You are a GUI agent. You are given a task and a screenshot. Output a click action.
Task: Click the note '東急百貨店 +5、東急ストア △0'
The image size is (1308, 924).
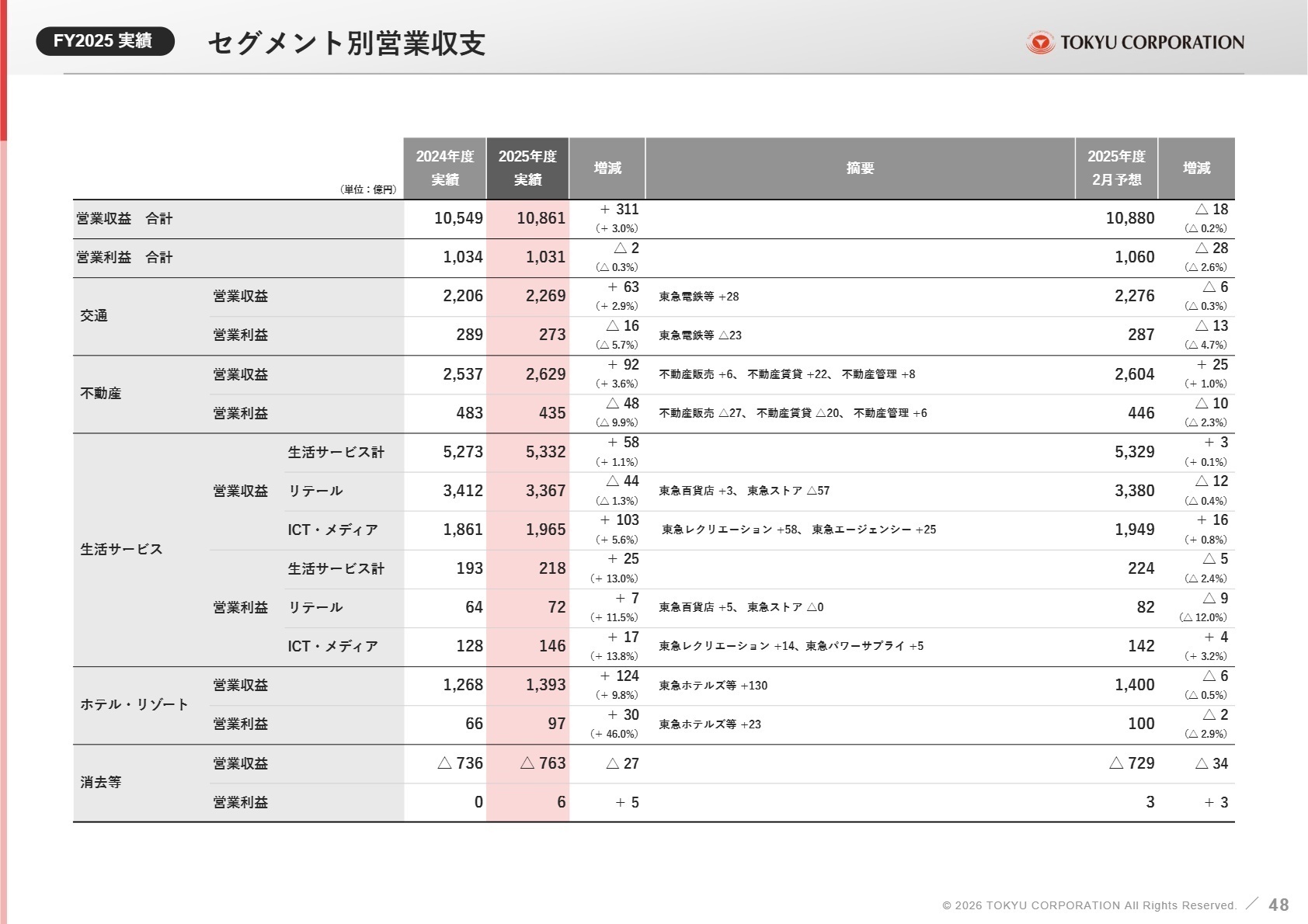741,607
